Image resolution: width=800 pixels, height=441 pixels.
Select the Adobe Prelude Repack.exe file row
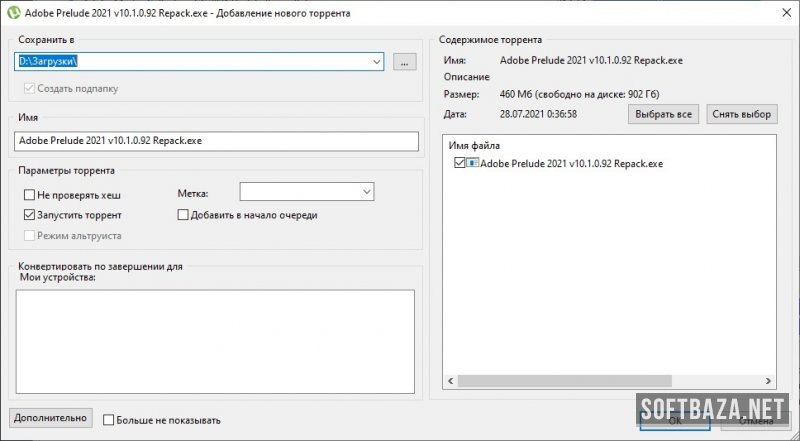[570, 163]
